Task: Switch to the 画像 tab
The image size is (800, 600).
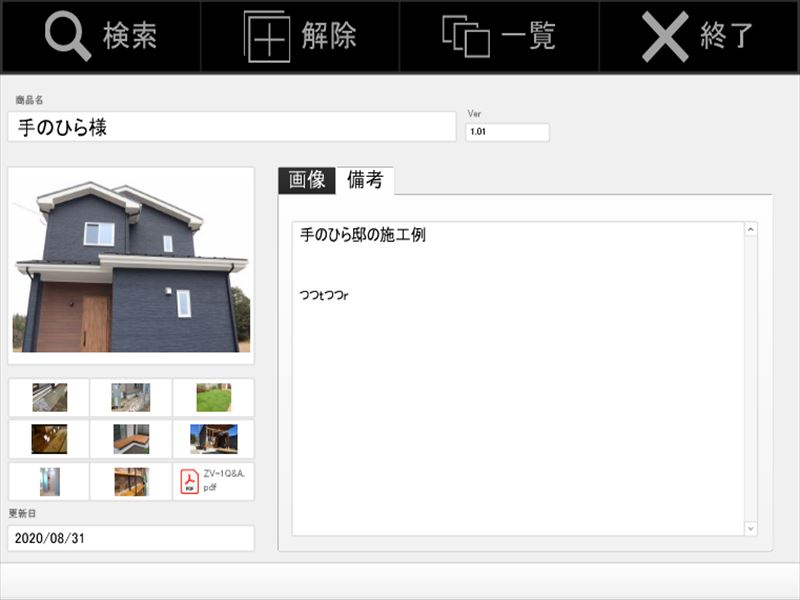Action: pyautogui.click(x=307, y=180)
